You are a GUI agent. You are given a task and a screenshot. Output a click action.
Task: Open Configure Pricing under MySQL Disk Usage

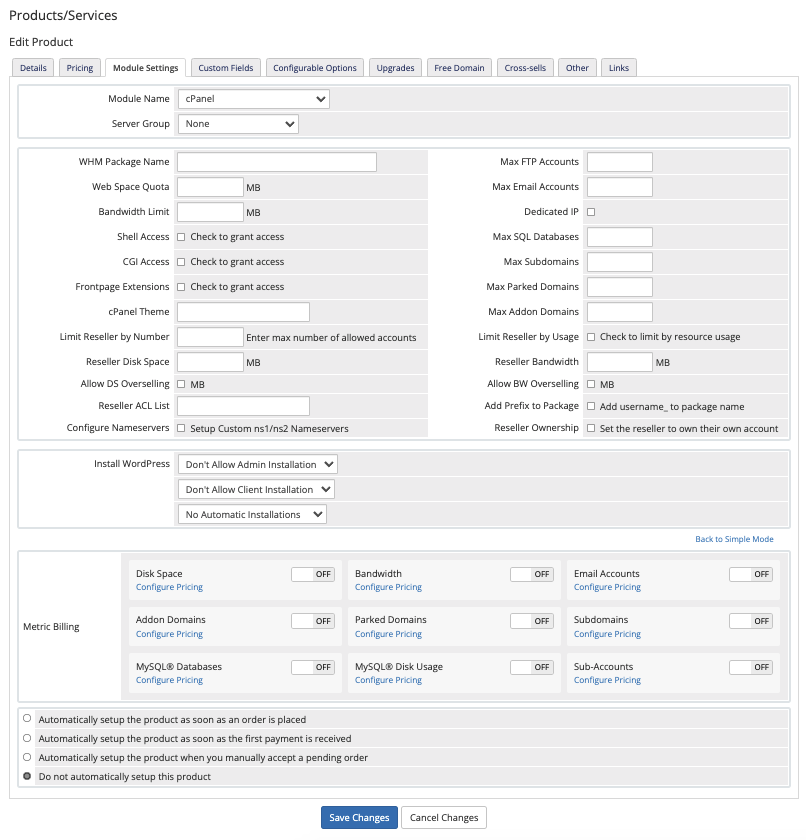[388, 680]
